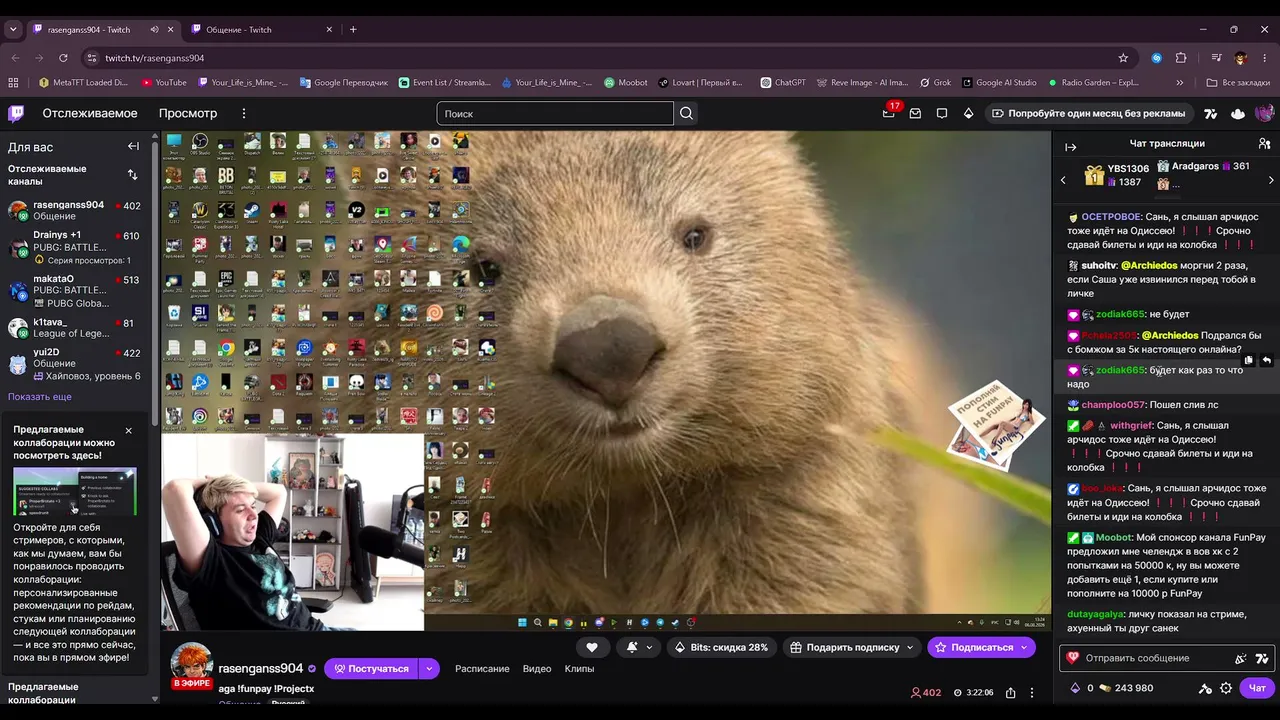1280x720 pixels.
Task: Expand the 'Подписаться' subscribe options arrow
Action: click(1024, 647)
